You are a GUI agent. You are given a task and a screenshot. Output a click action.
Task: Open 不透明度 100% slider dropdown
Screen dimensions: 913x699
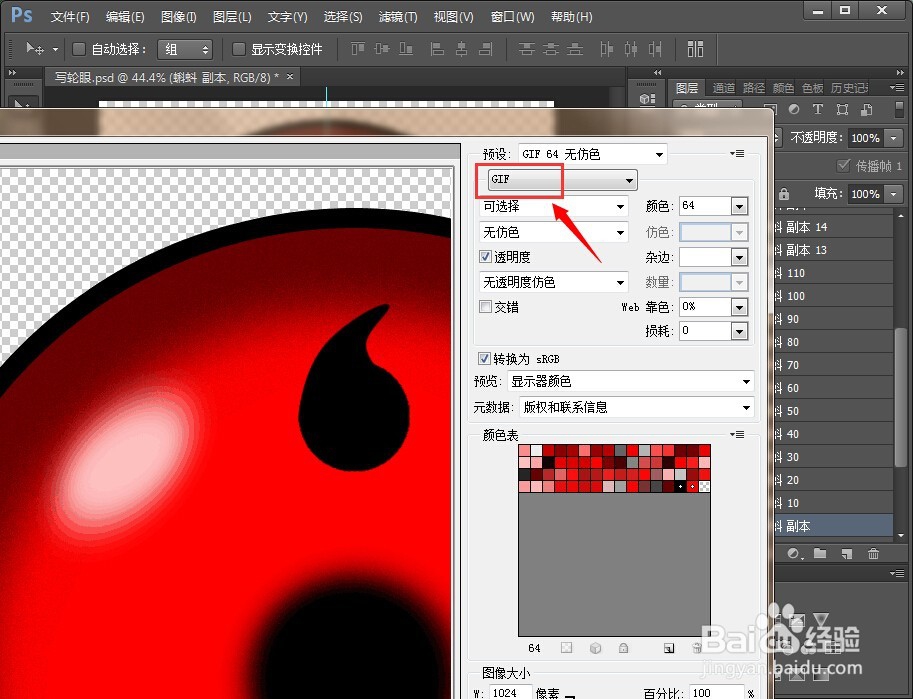pyautogui.click(x=893, y=138)
